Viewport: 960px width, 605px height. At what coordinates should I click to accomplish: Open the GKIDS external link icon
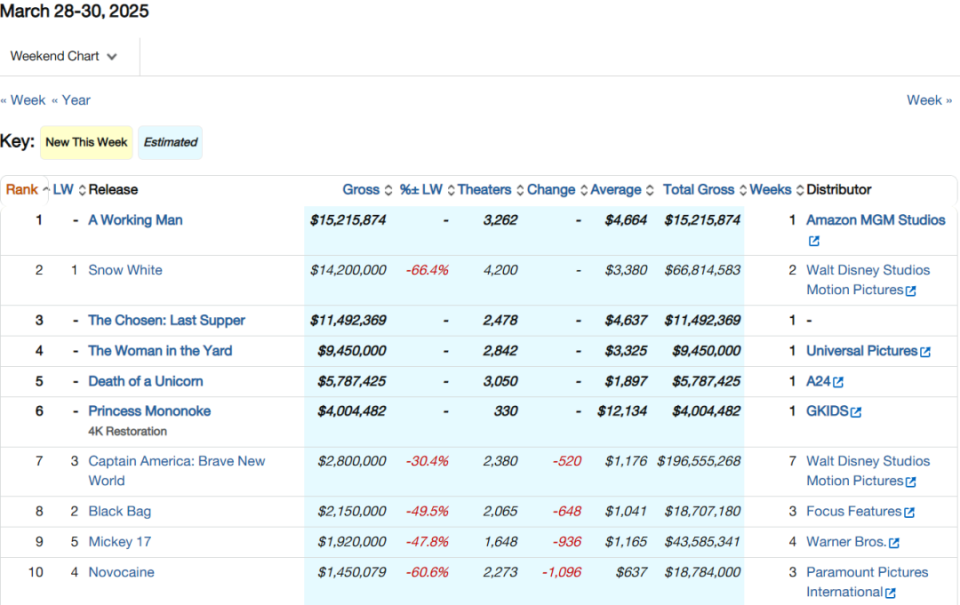[x=856, y=412]
